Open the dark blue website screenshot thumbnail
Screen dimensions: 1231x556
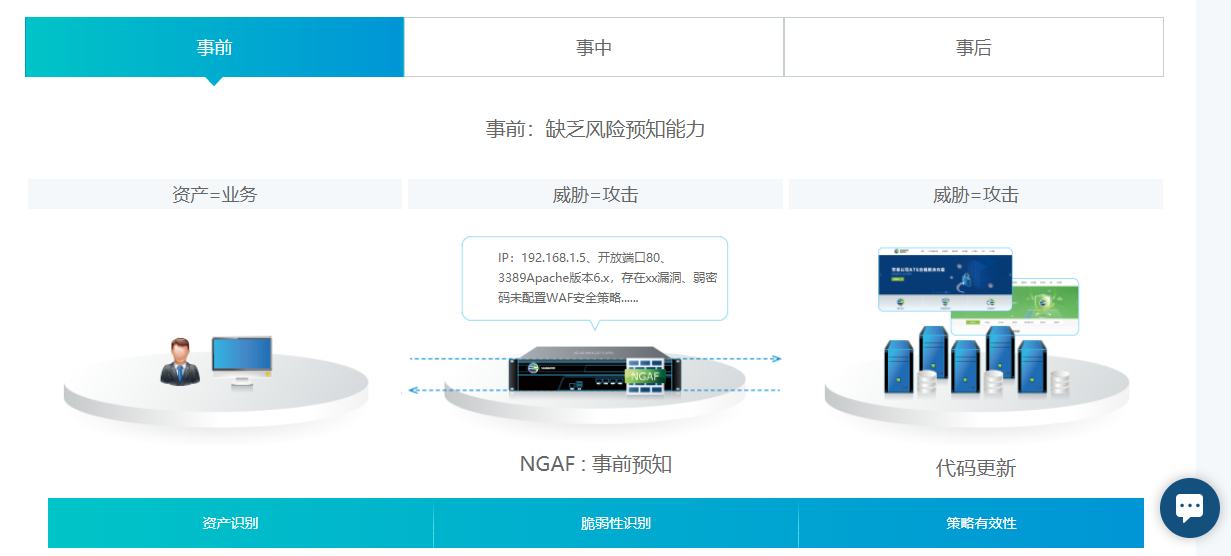(x=944, y=278)
